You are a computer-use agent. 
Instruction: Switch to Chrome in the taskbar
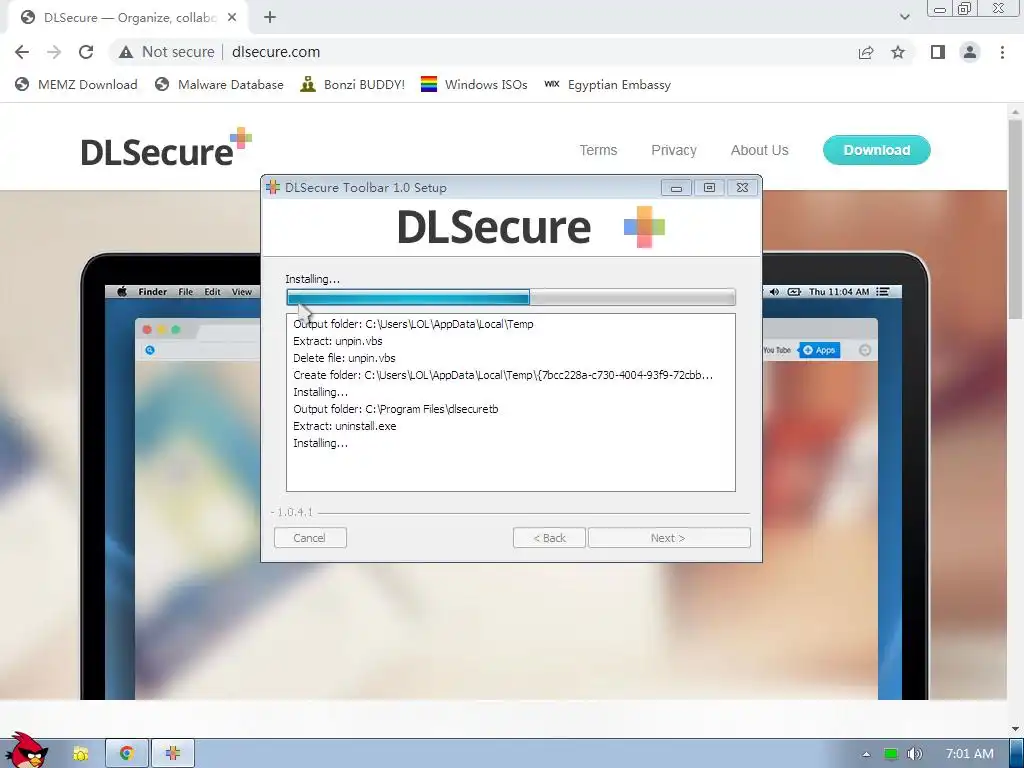point(127,754)
